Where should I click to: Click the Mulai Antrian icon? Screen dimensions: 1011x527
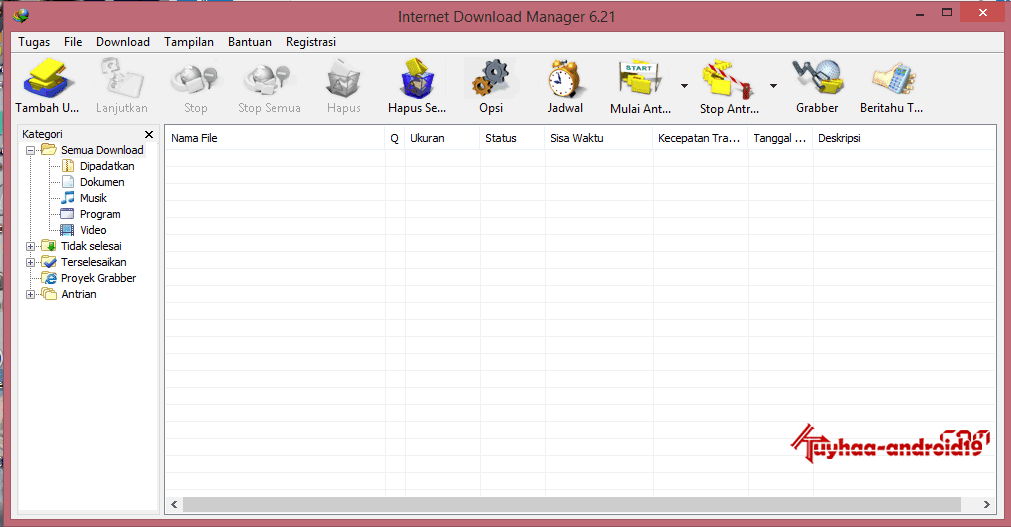click(640, 78)
